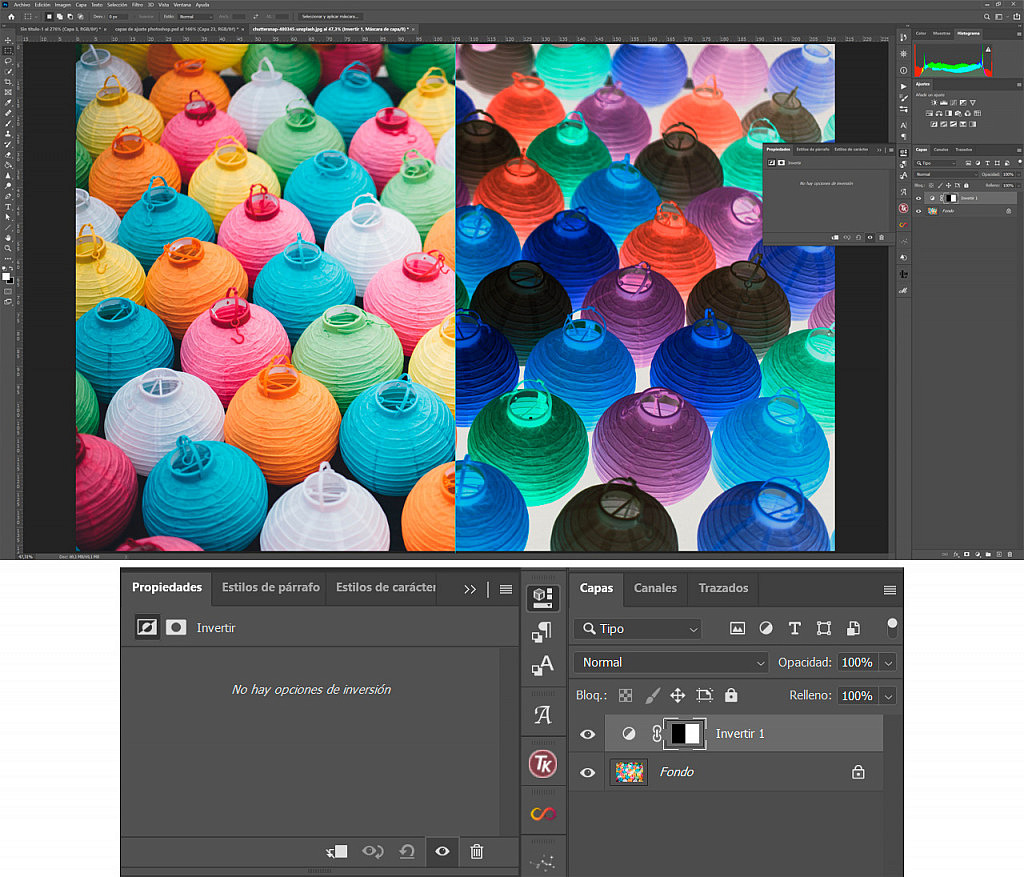Click the lock icon on the Fondo layer
The image size is (1024, 877).
click(858, 771)
